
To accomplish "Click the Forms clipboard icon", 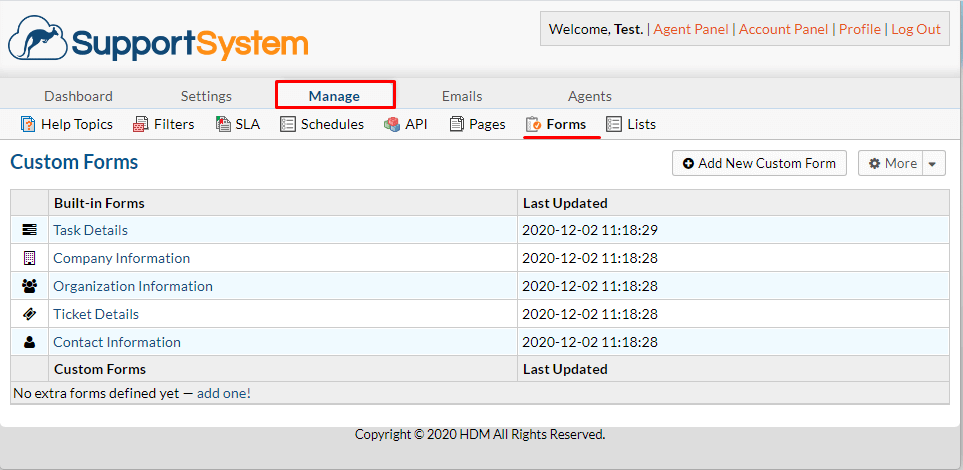I will click(x=533, y=125).
